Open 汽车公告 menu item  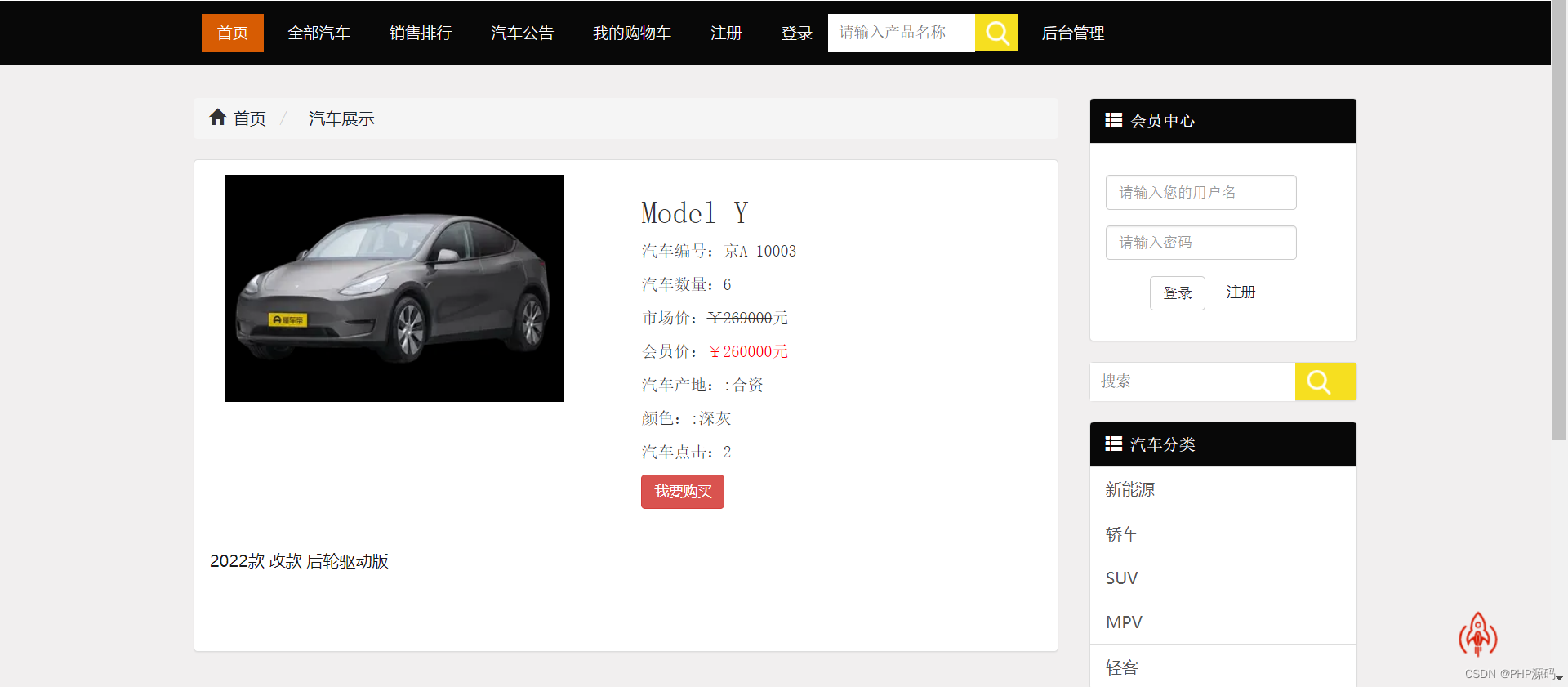523,33
